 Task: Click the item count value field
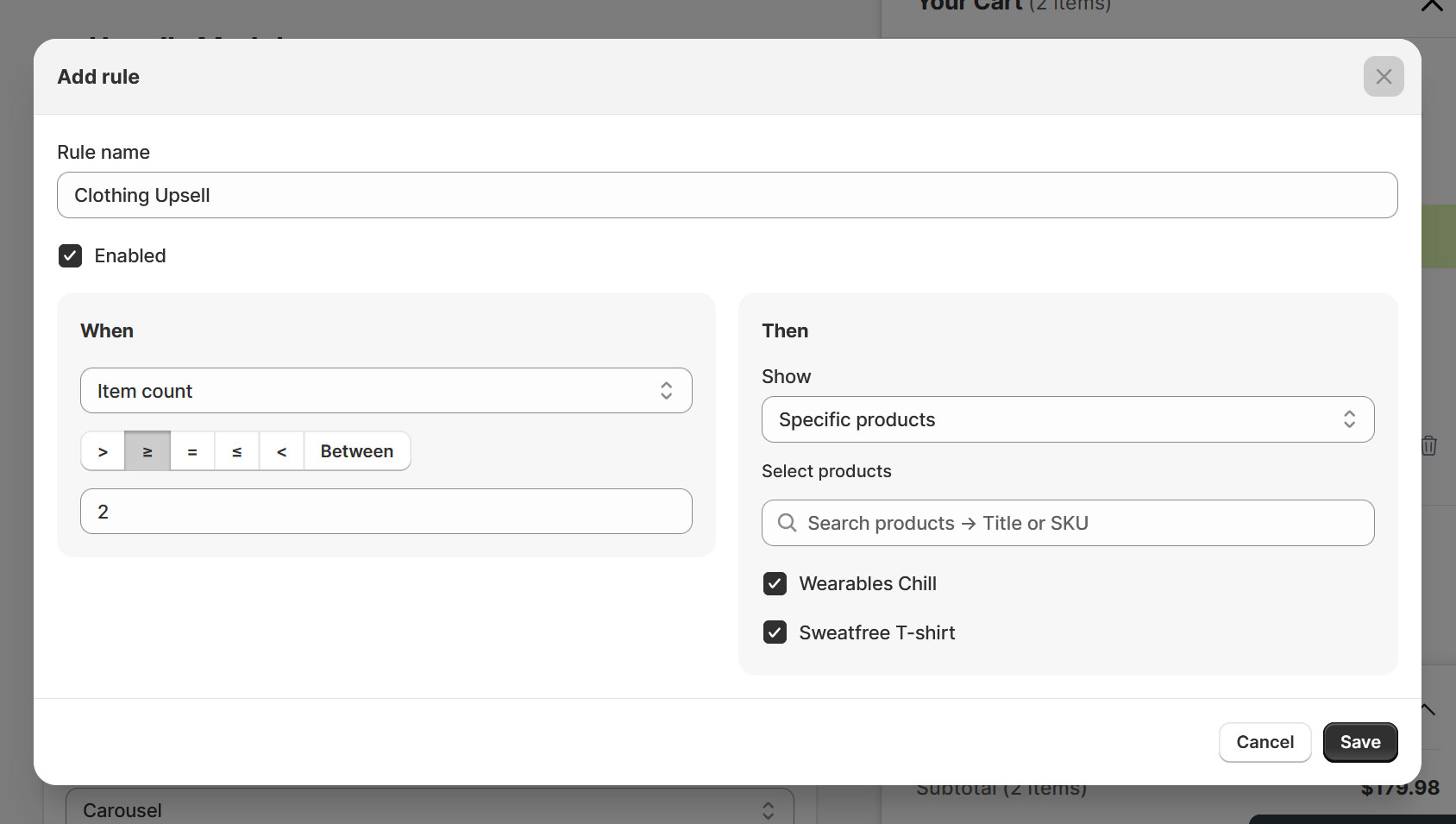coord(386,511)
